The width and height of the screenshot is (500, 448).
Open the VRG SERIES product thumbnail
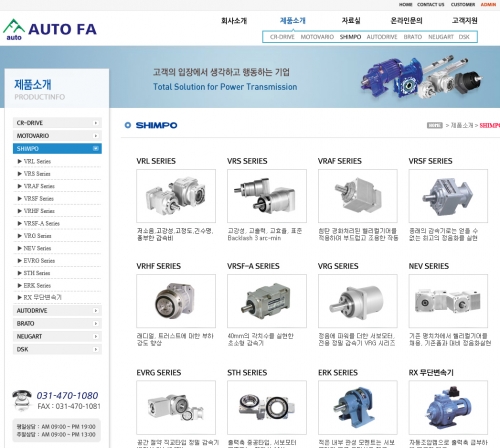click(358, 301)
